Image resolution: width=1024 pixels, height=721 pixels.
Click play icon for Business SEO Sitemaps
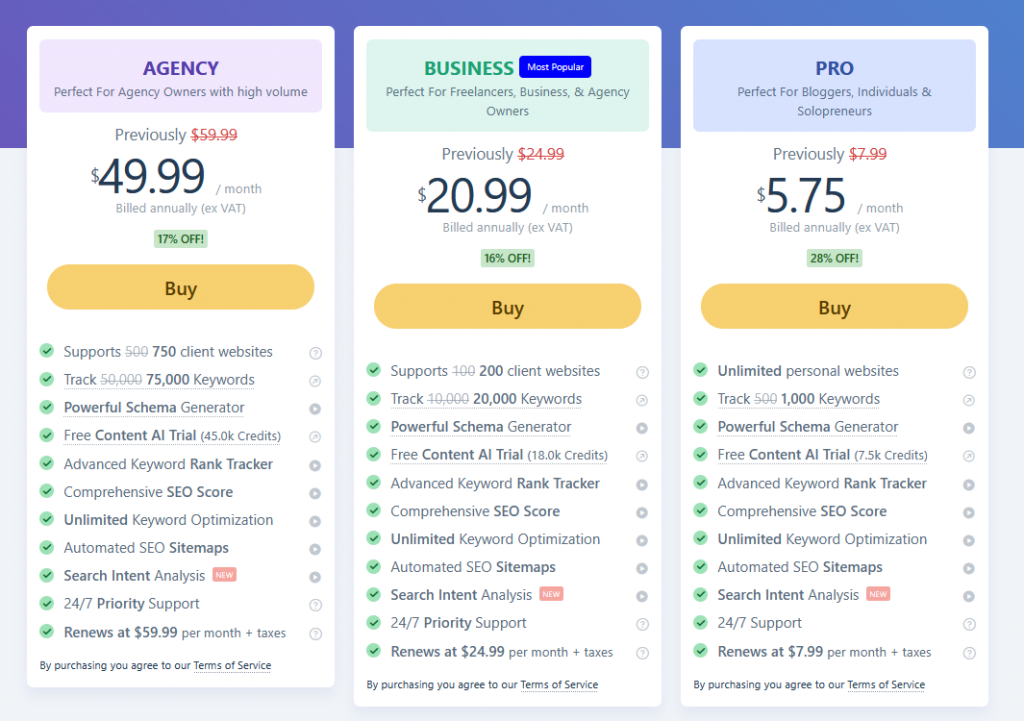click(x=643, y=568)
